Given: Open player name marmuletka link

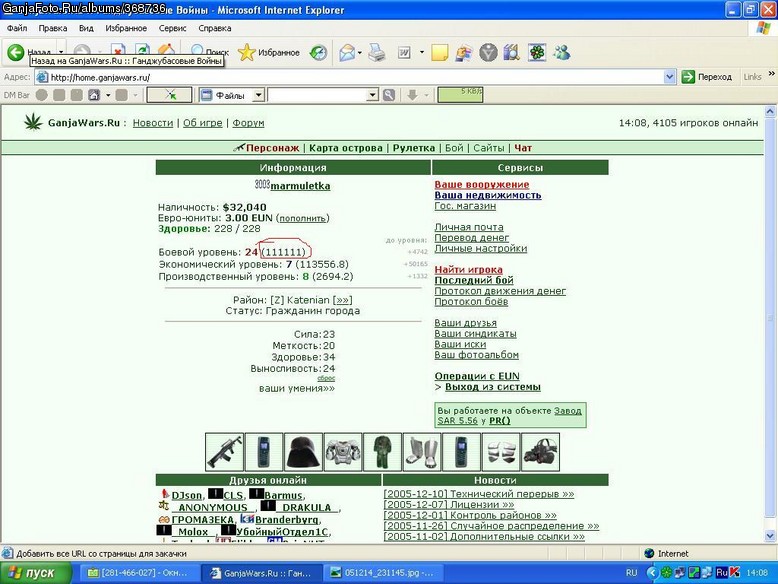Looking at the screenshot, I should point(300,186).
